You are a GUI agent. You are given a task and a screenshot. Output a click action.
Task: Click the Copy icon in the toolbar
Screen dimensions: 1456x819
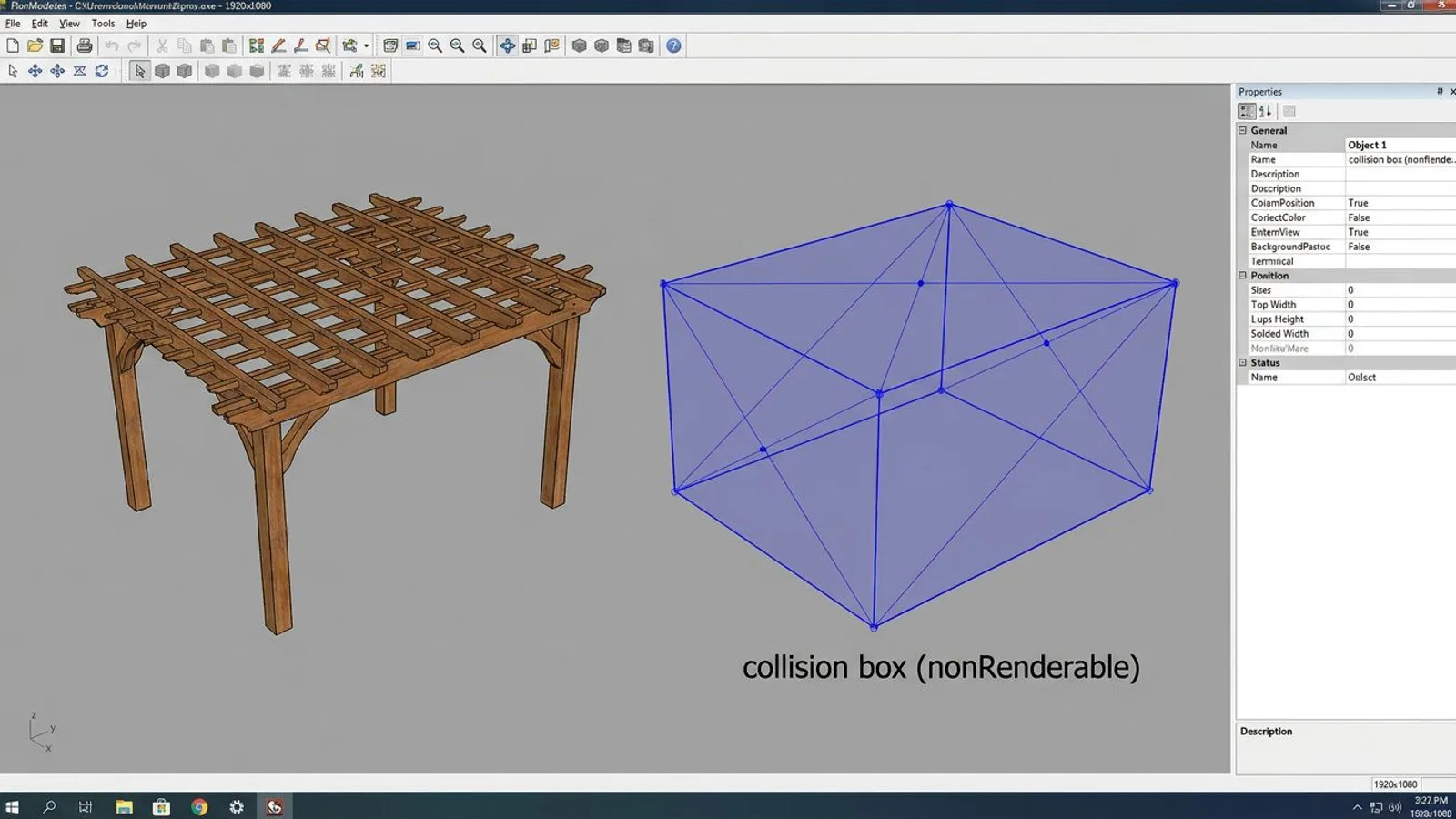[185, 45]
